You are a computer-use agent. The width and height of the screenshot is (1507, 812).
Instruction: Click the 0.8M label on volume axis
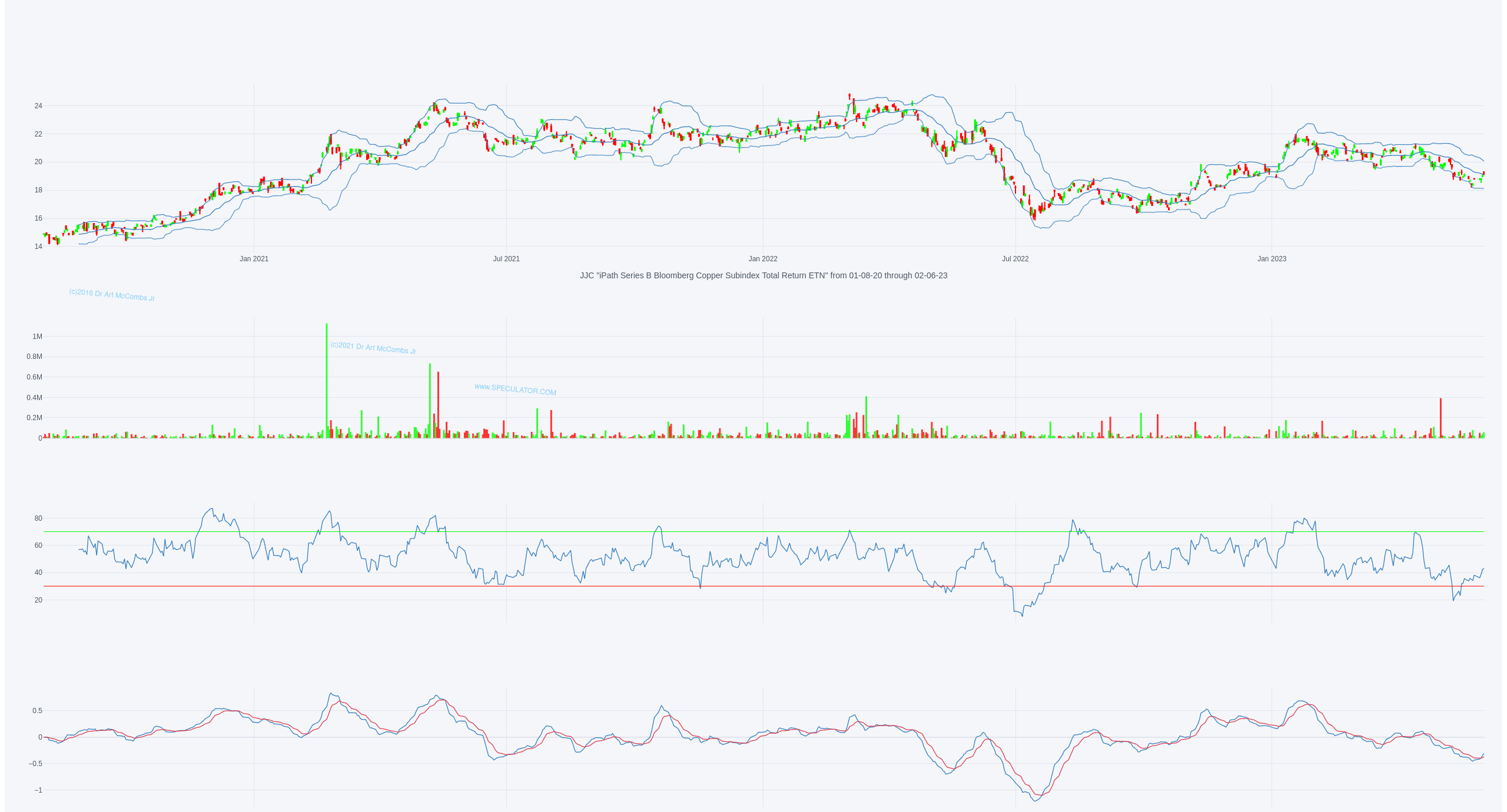pos(34,357)
